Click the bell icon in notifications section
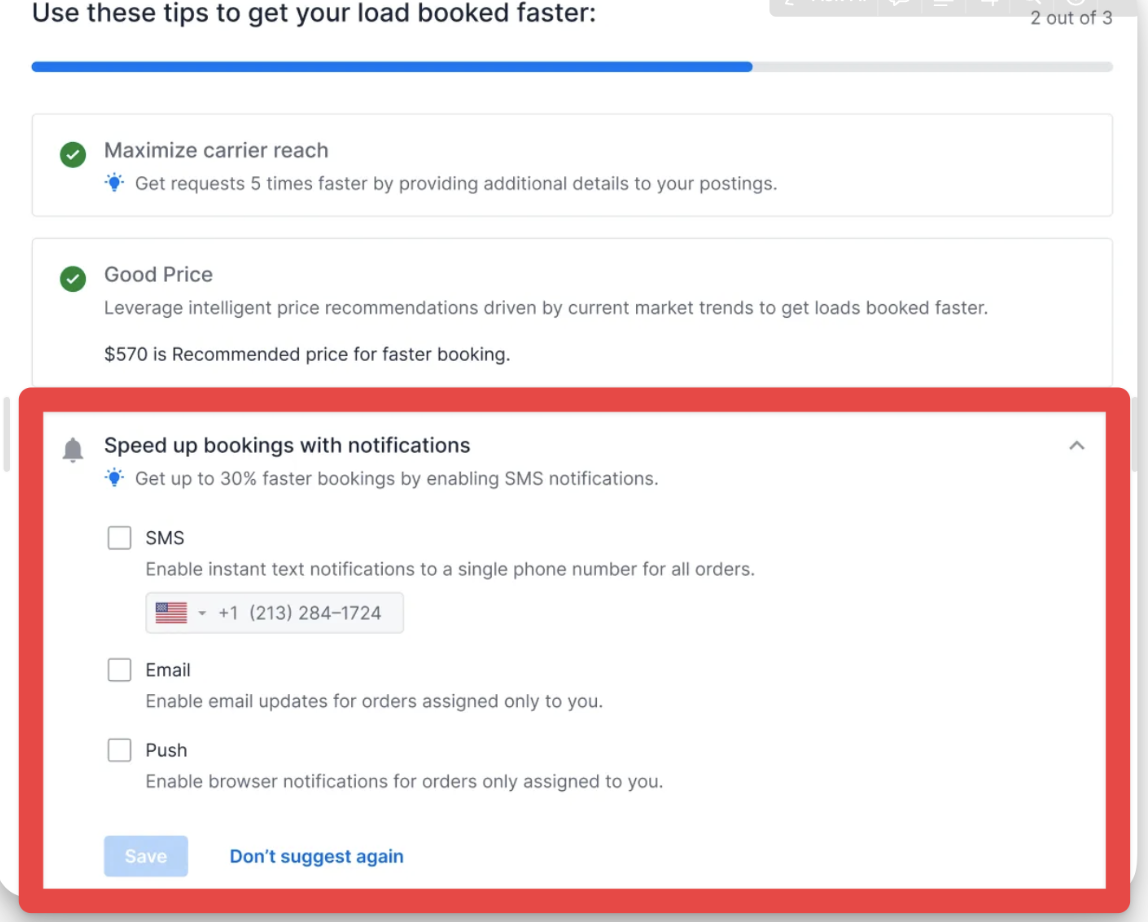The height and width of the screenshot is (922, 1148). click(72, 449)
